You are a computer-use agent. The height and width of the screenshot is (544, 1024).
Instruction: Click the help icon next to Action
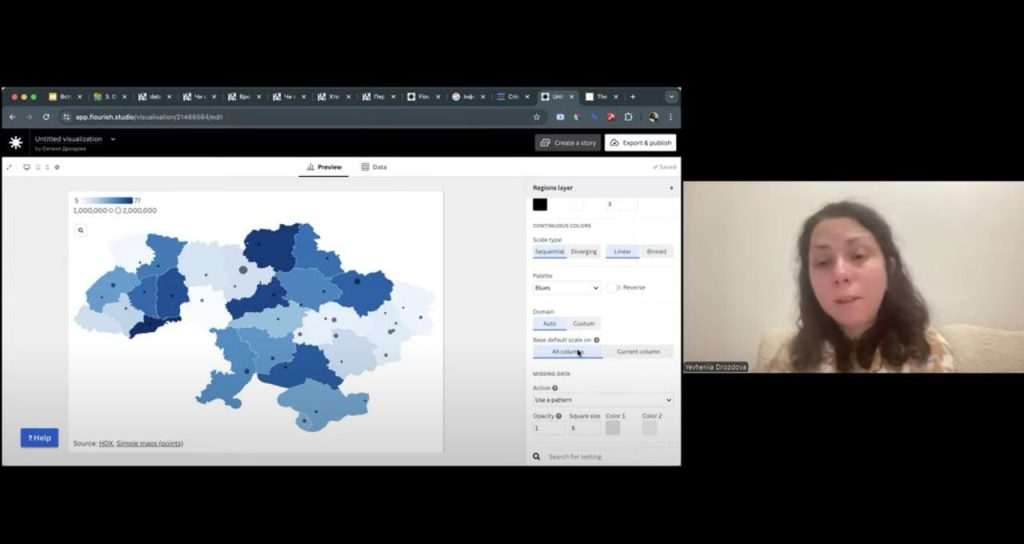[x=555, y=388]
